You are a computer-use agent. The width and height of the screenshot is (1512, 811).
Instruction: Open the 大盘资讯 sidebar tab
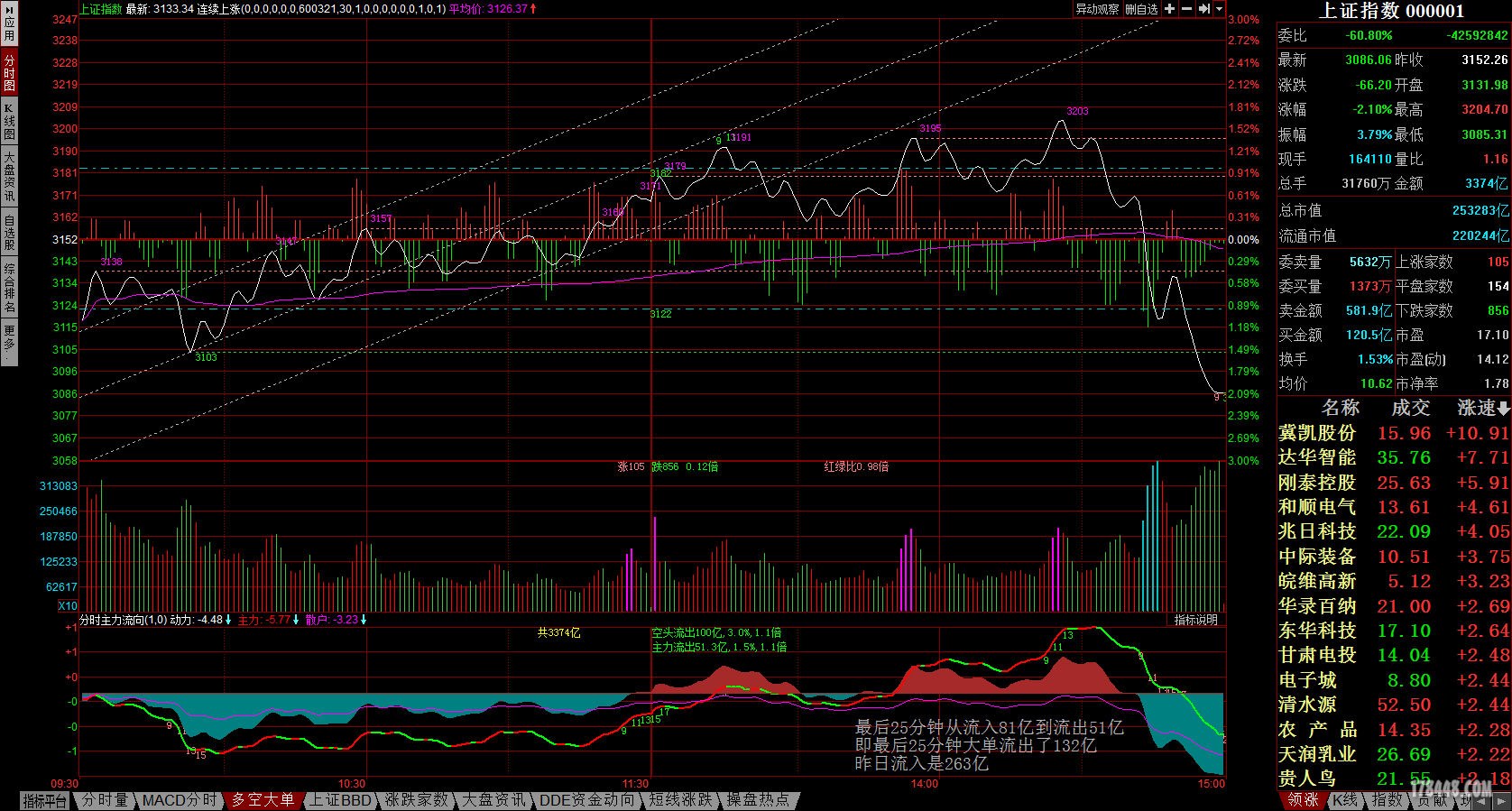[9, 176]
